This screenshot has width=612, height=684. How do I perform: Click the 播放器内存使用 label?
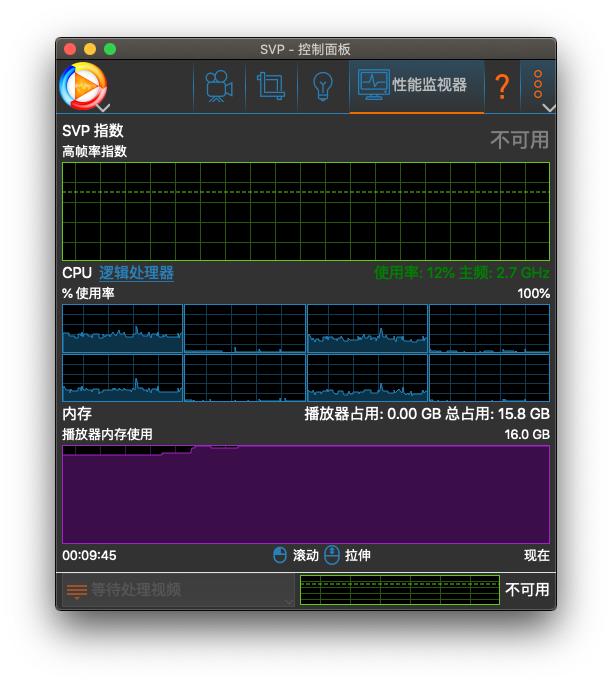tap(107, 434)
